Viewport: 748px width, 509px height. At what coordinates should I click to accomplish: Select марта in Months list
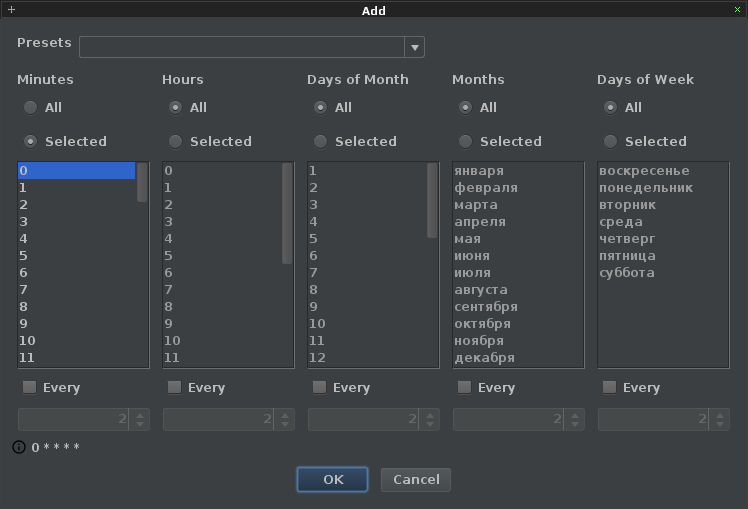click(519, 205)
